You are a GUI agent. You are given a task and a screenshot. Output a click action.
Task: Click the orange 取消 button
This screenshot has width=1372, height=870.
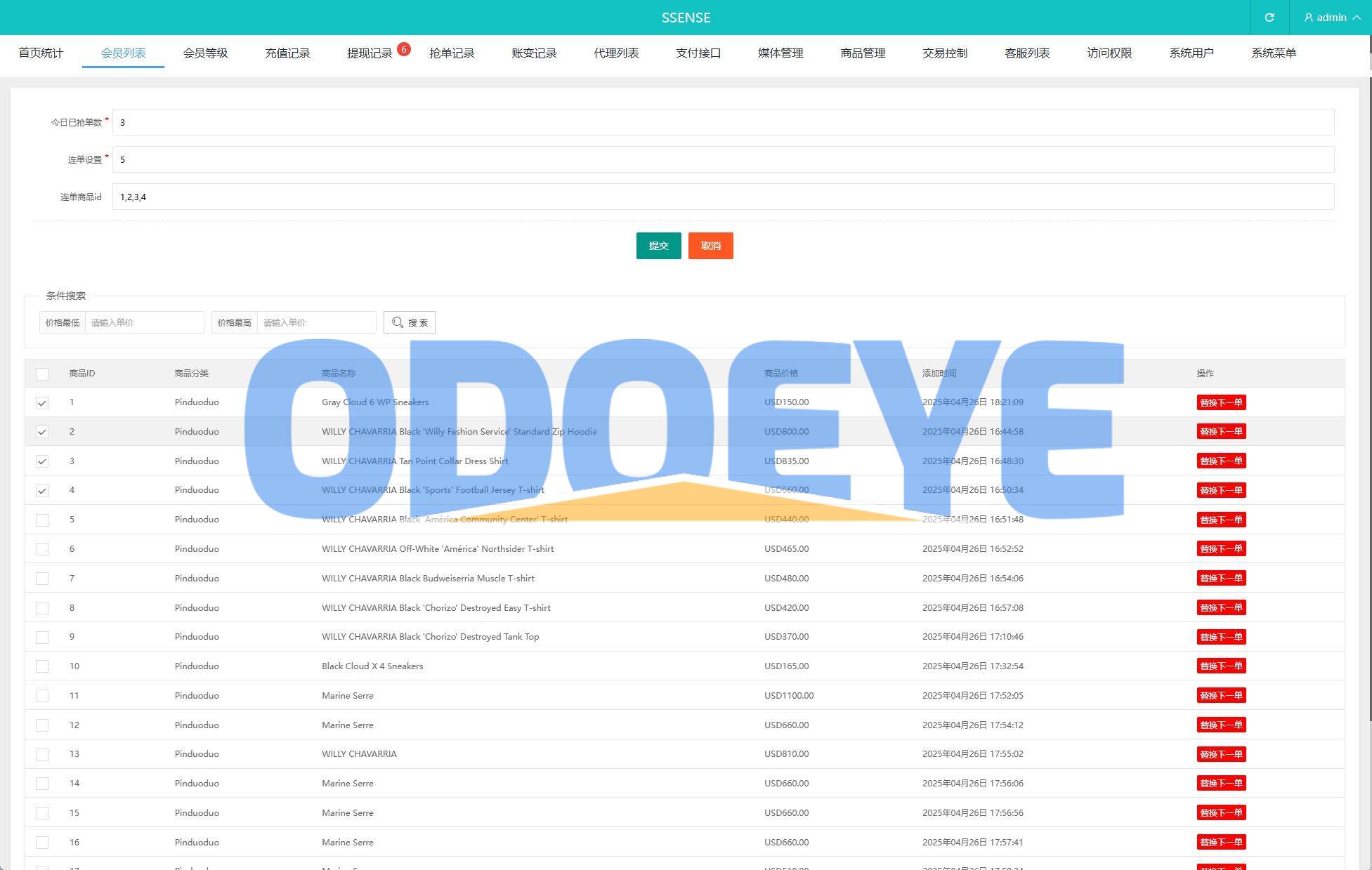710,246
